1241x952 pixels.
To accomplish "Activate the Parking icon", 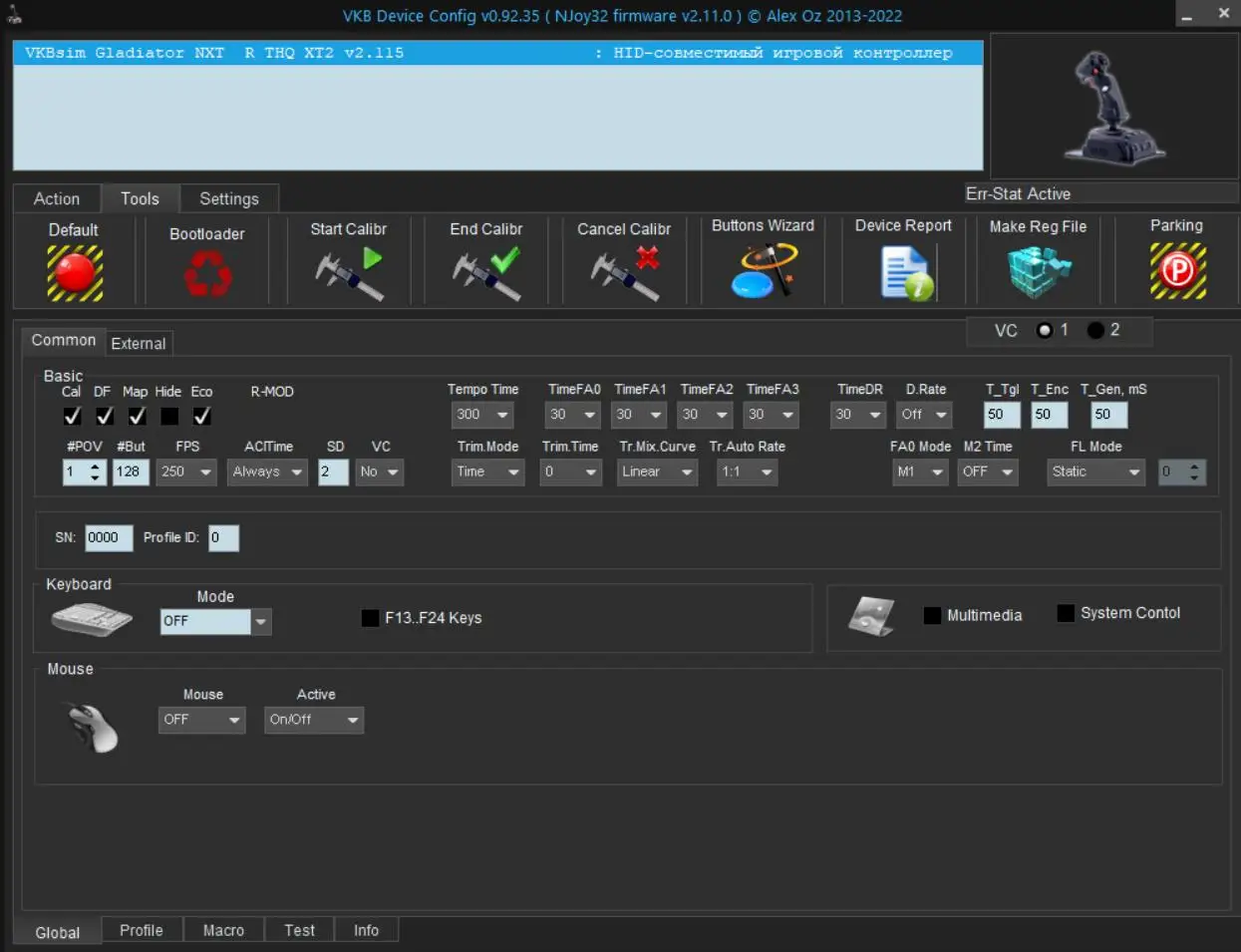I will point(1177,272).
